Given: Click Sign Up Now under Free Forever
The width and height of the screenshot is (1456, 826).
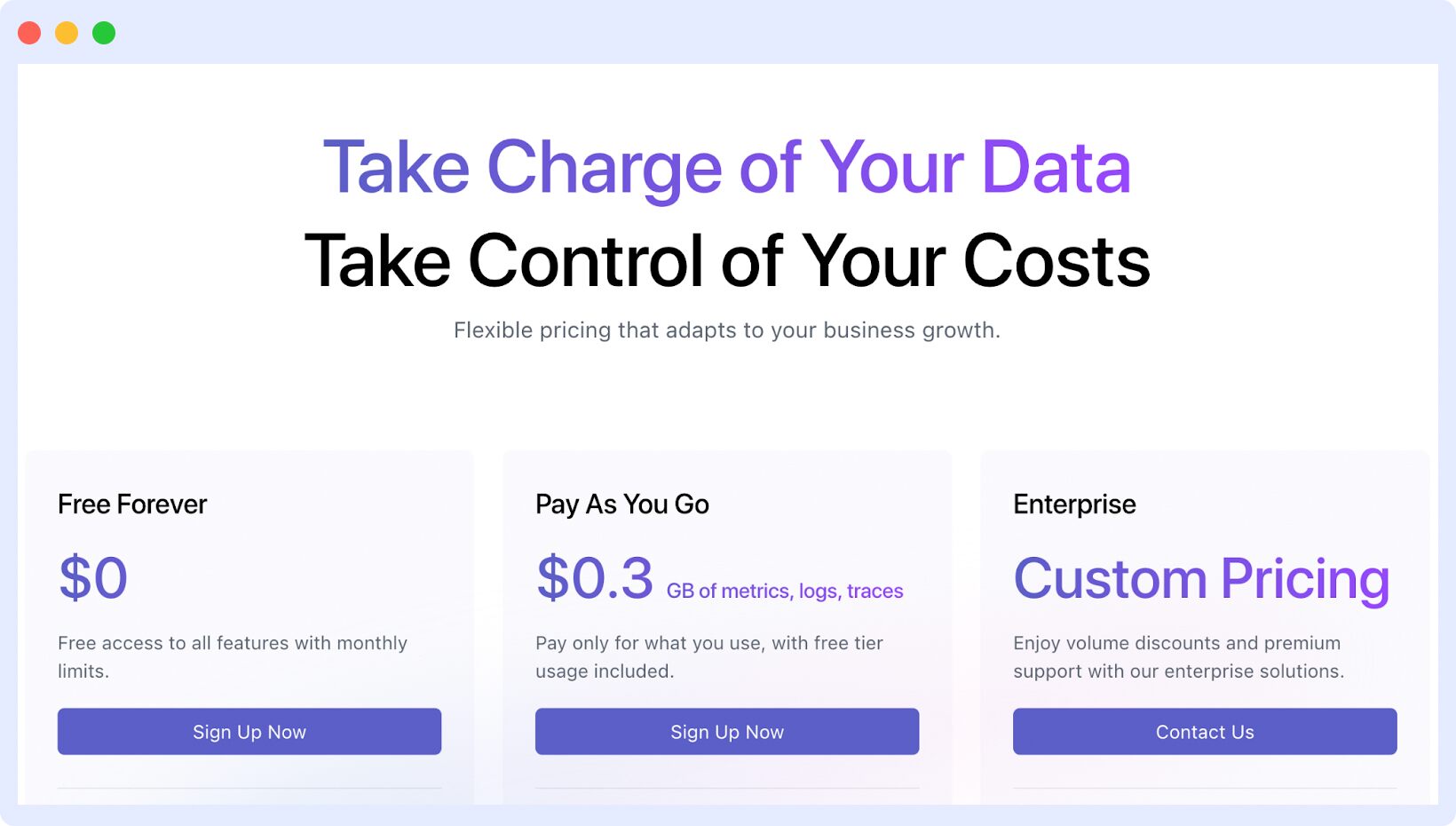Looking at the screenshot, I should click(x=249, y=731).
